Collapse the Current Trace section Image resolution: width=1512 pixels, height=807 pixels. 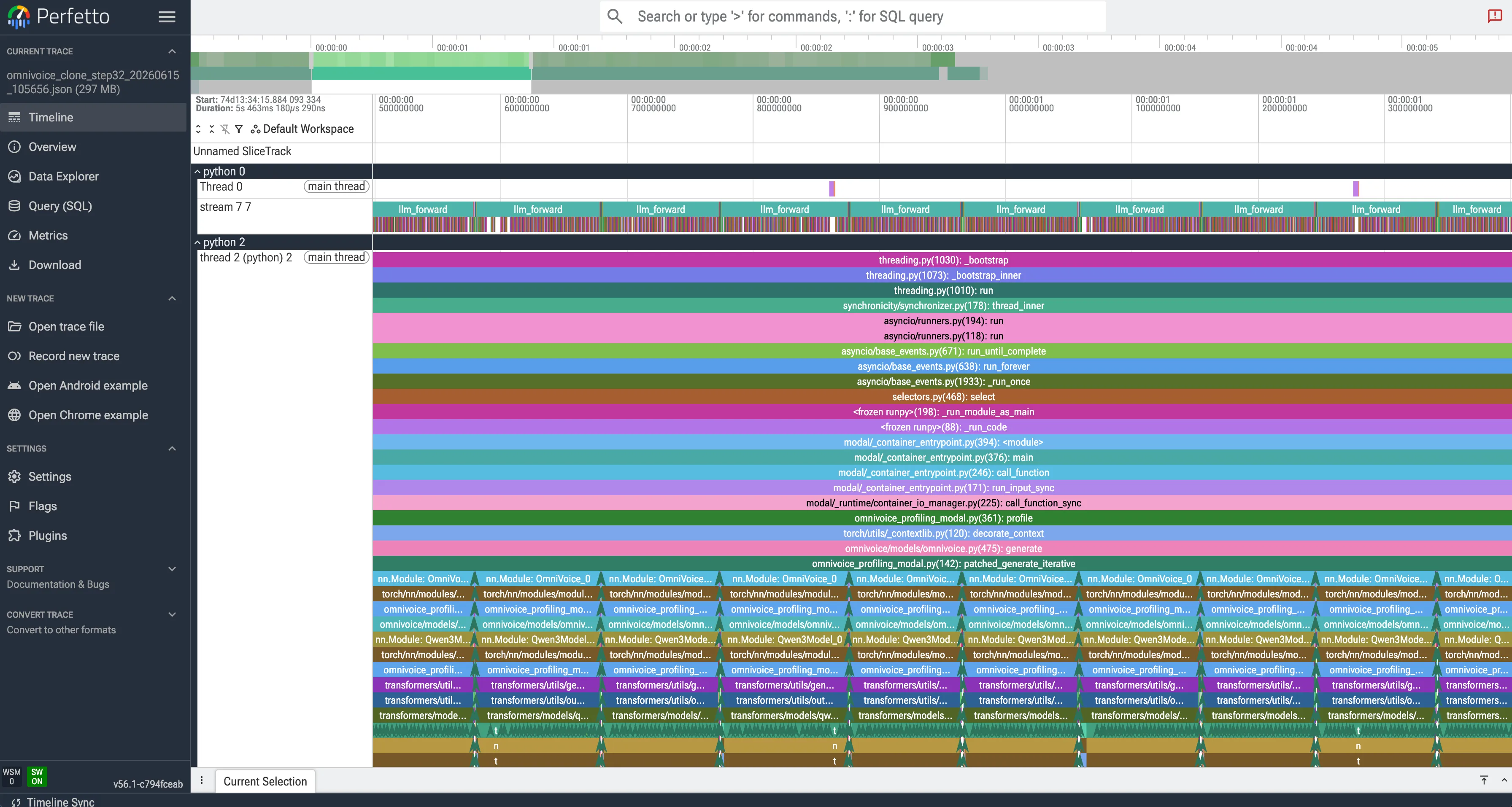coord(172,51)
